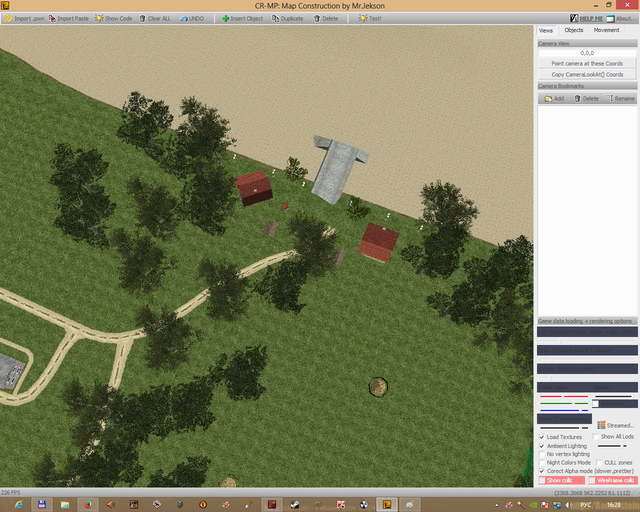This screenshot has width=640, height=512.
Task: Click the Import .pwn toolbar button
Action: pyautogui.click(x=24, y=18)
